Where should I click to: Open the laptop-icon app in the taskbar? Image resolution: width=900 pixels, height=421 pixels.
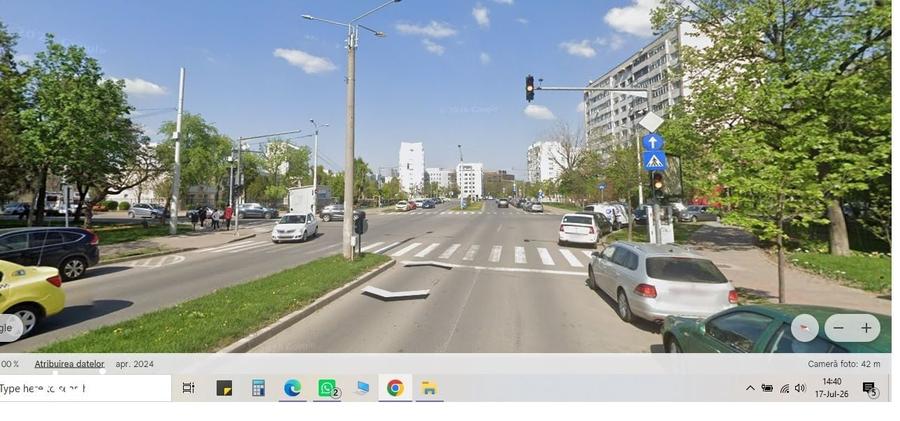[362, 388]
